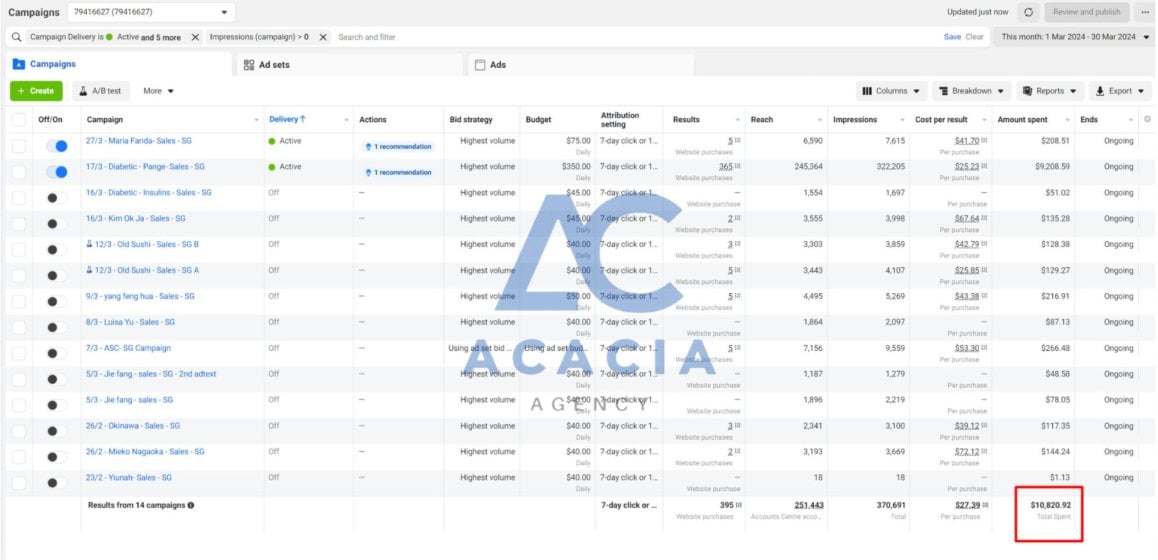1158x560 pixels.
Task: Click the $9,208.59 amount spent cell
Action: tap(1052, 166)
